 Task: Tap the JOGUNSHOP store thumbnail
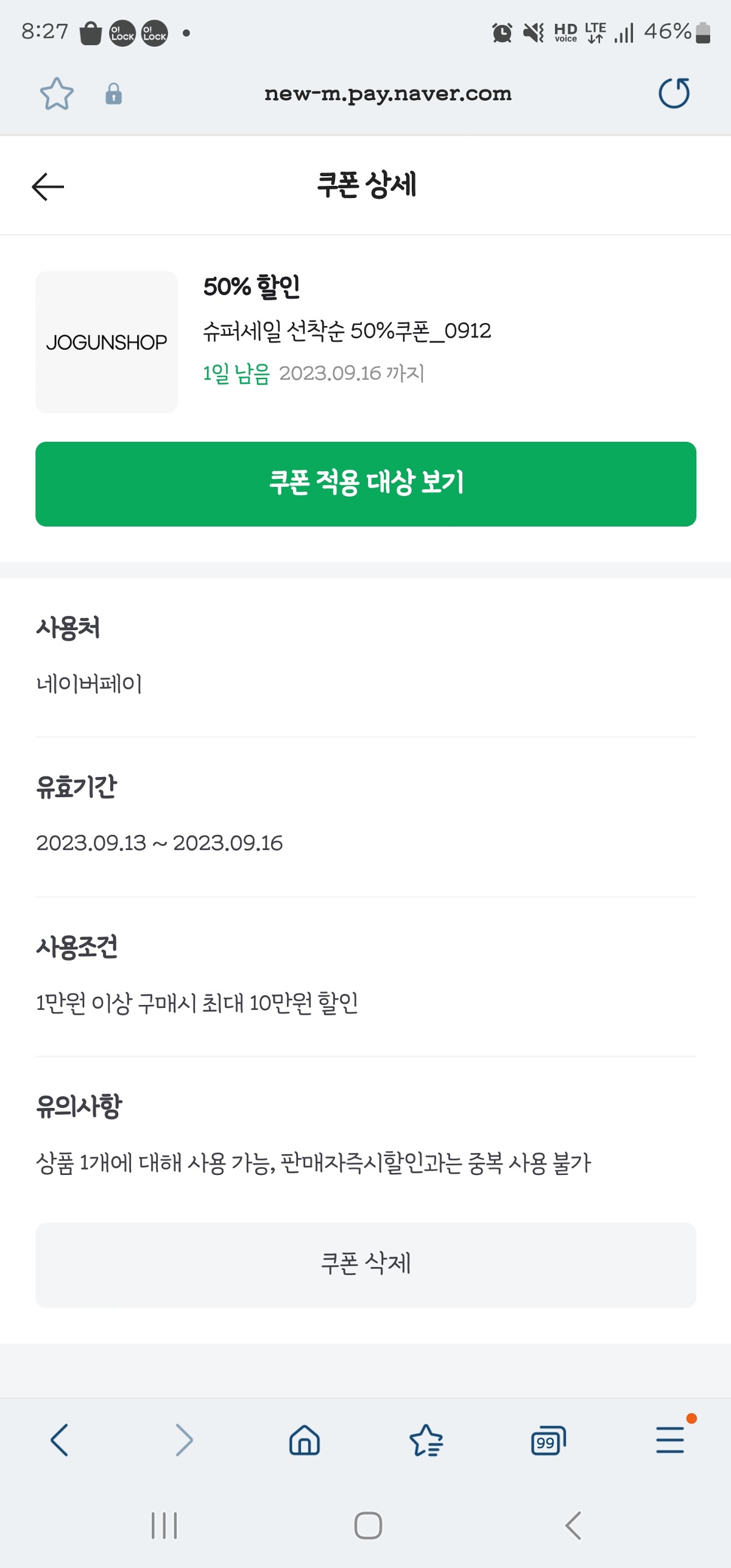107,342
